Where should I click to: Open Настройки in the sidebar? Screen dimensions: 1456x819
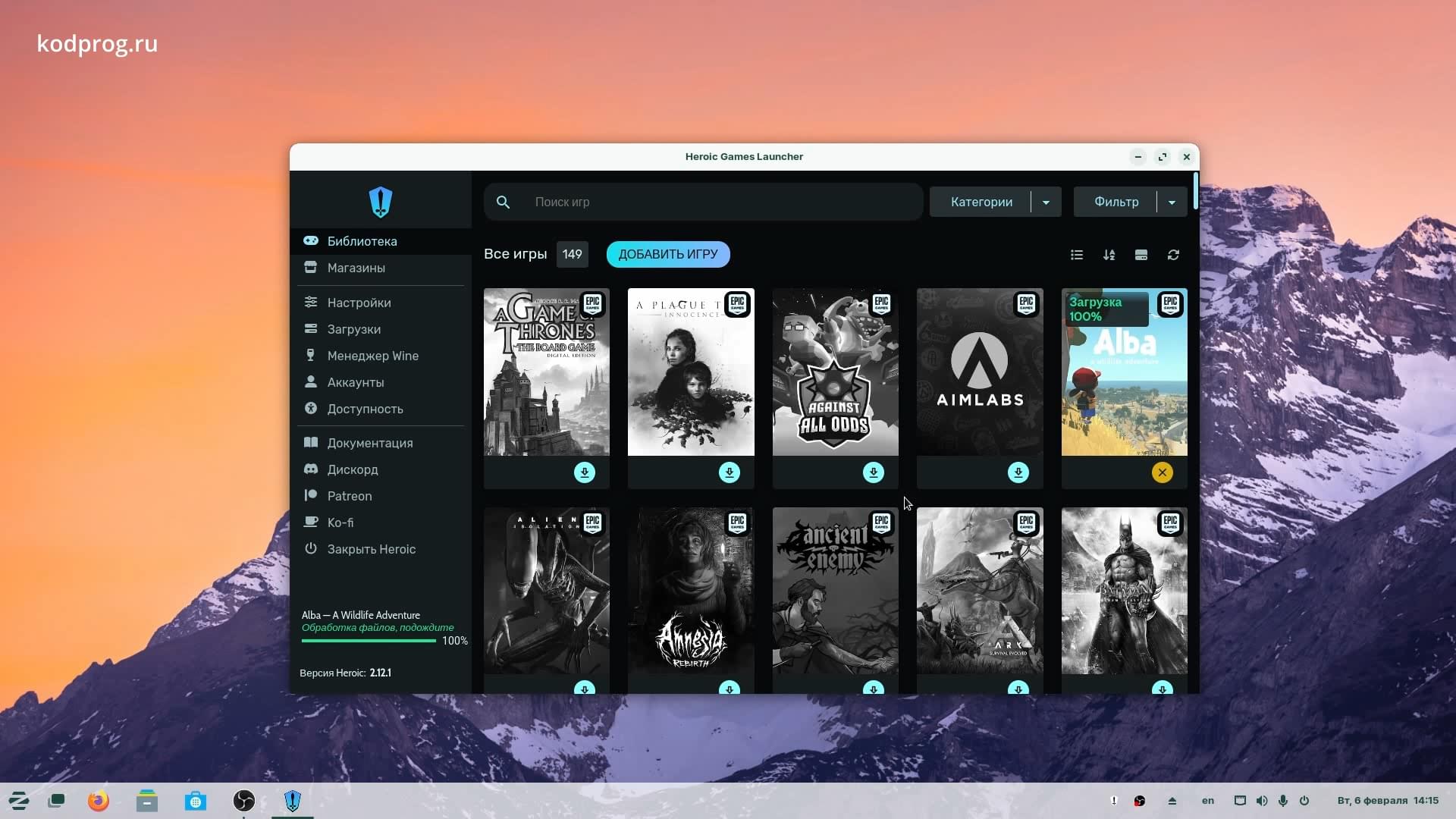click(381, 303)
